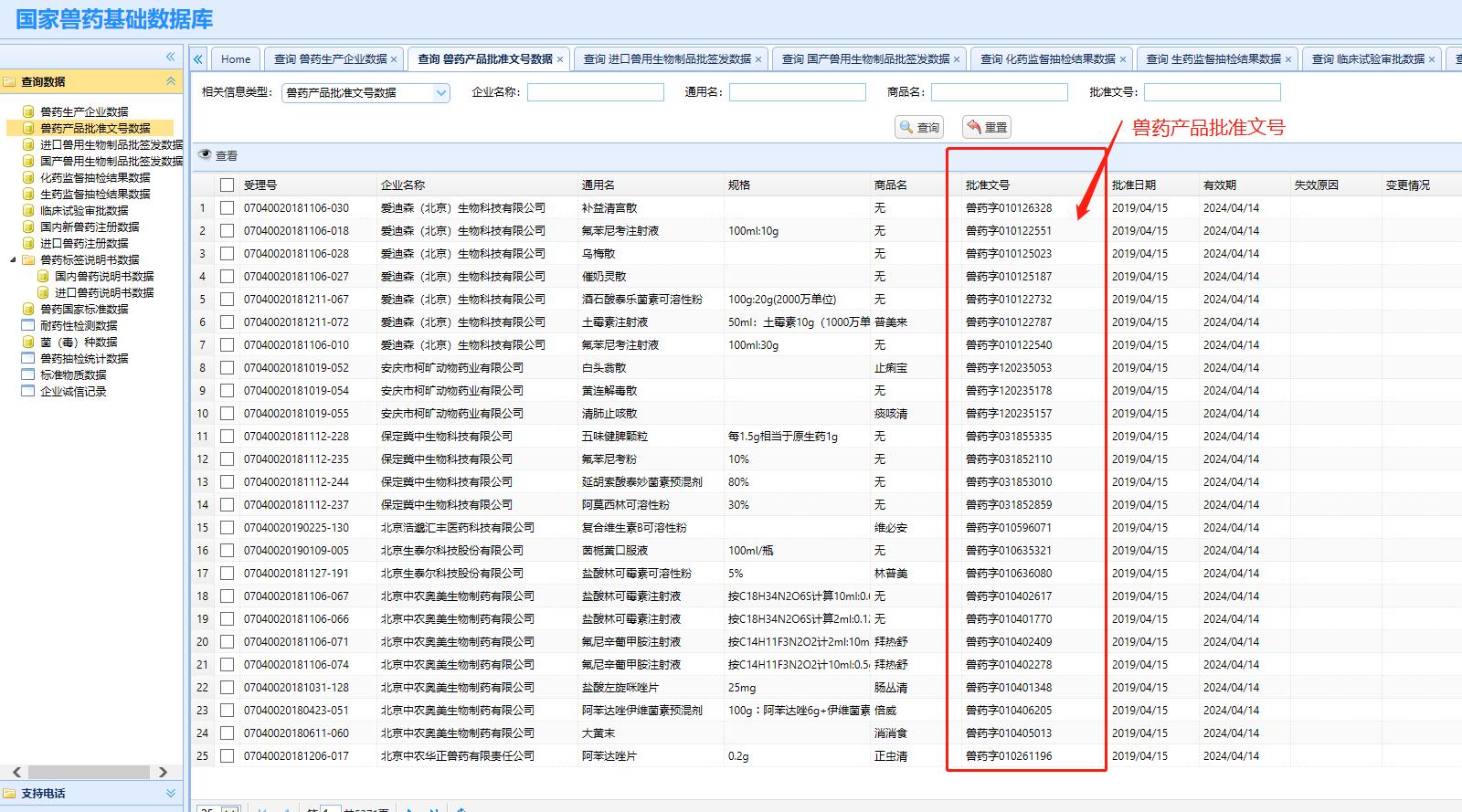Open 耐药性检测数据 in the sidebar tree
This screenshot has height=812, width=1462.
[79, 325]
